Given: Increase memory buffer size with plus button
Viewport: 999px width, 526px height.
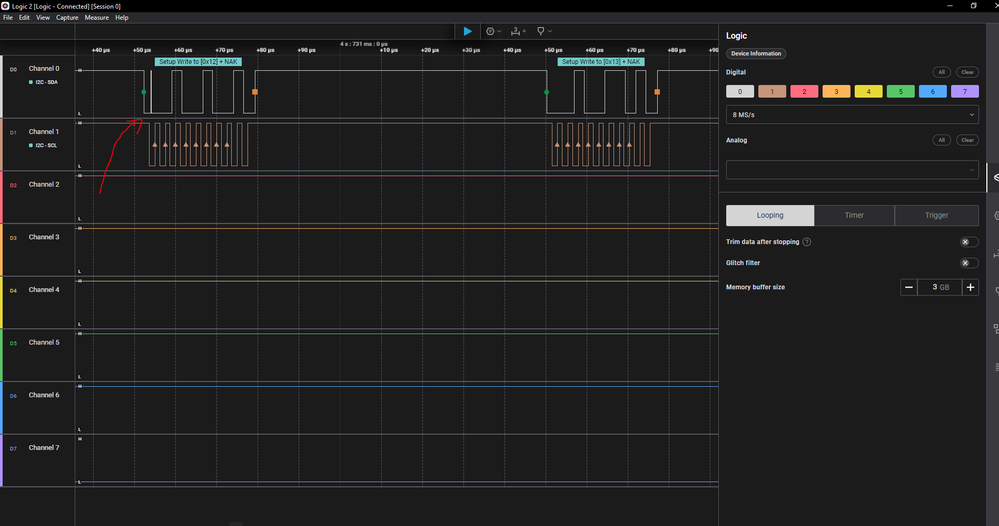Looking at the screenshot, I should 970,287.
